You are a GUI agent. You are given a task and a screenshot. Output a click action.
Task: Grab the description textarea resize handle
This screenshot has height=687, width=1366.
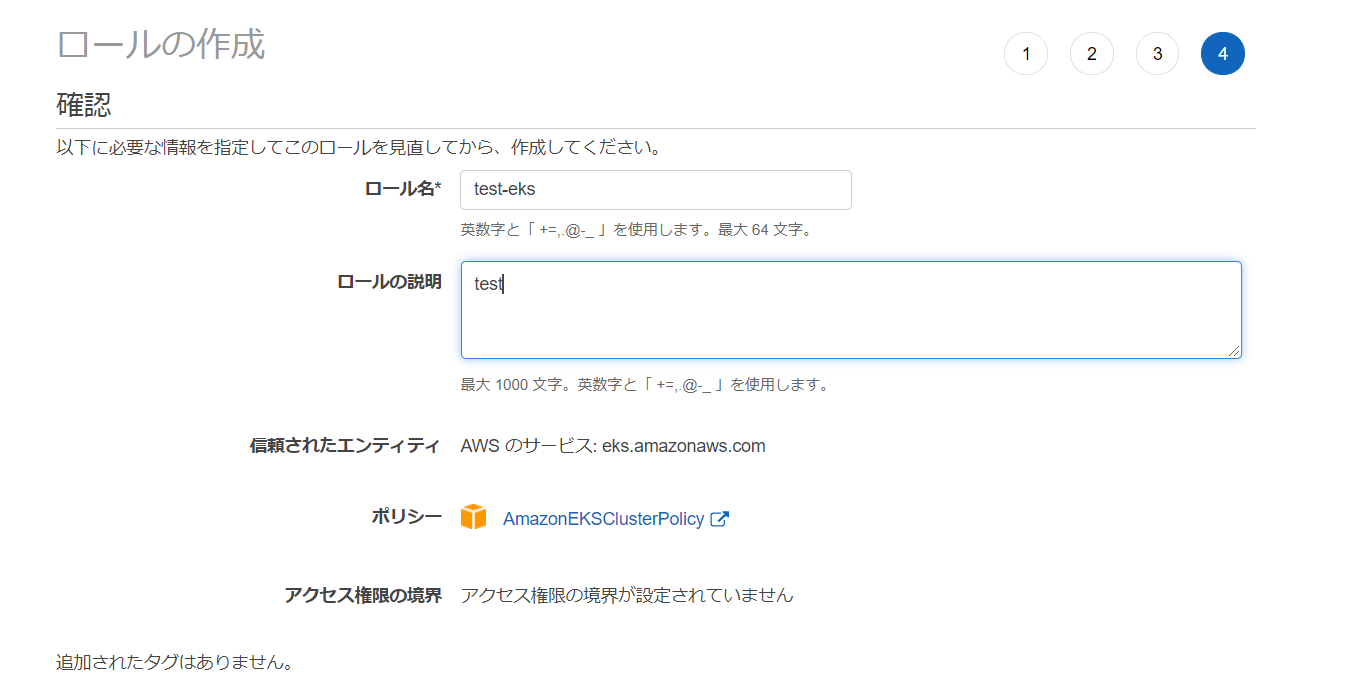coord(1235,351)
